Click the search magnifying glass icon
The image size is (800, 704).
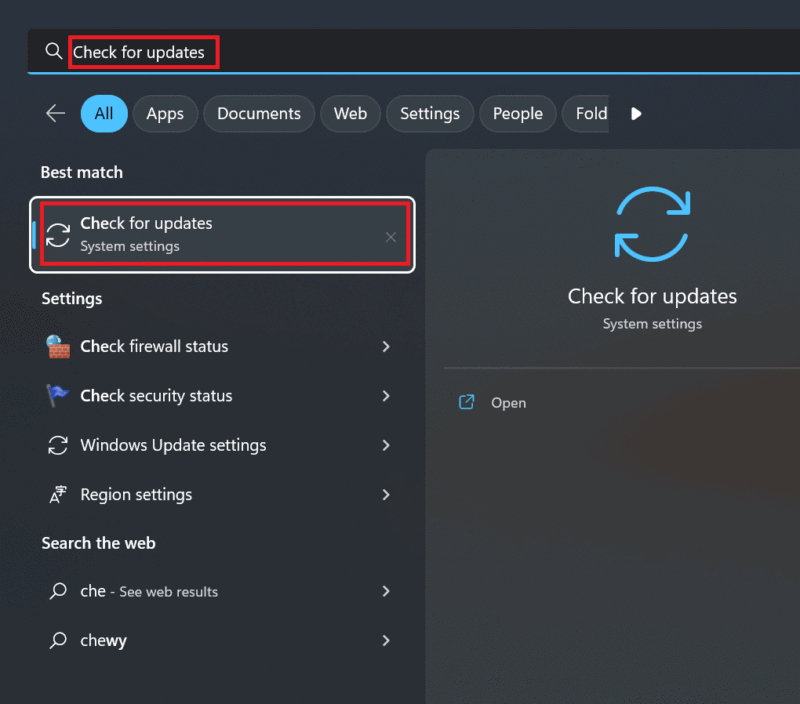point(54,52)
